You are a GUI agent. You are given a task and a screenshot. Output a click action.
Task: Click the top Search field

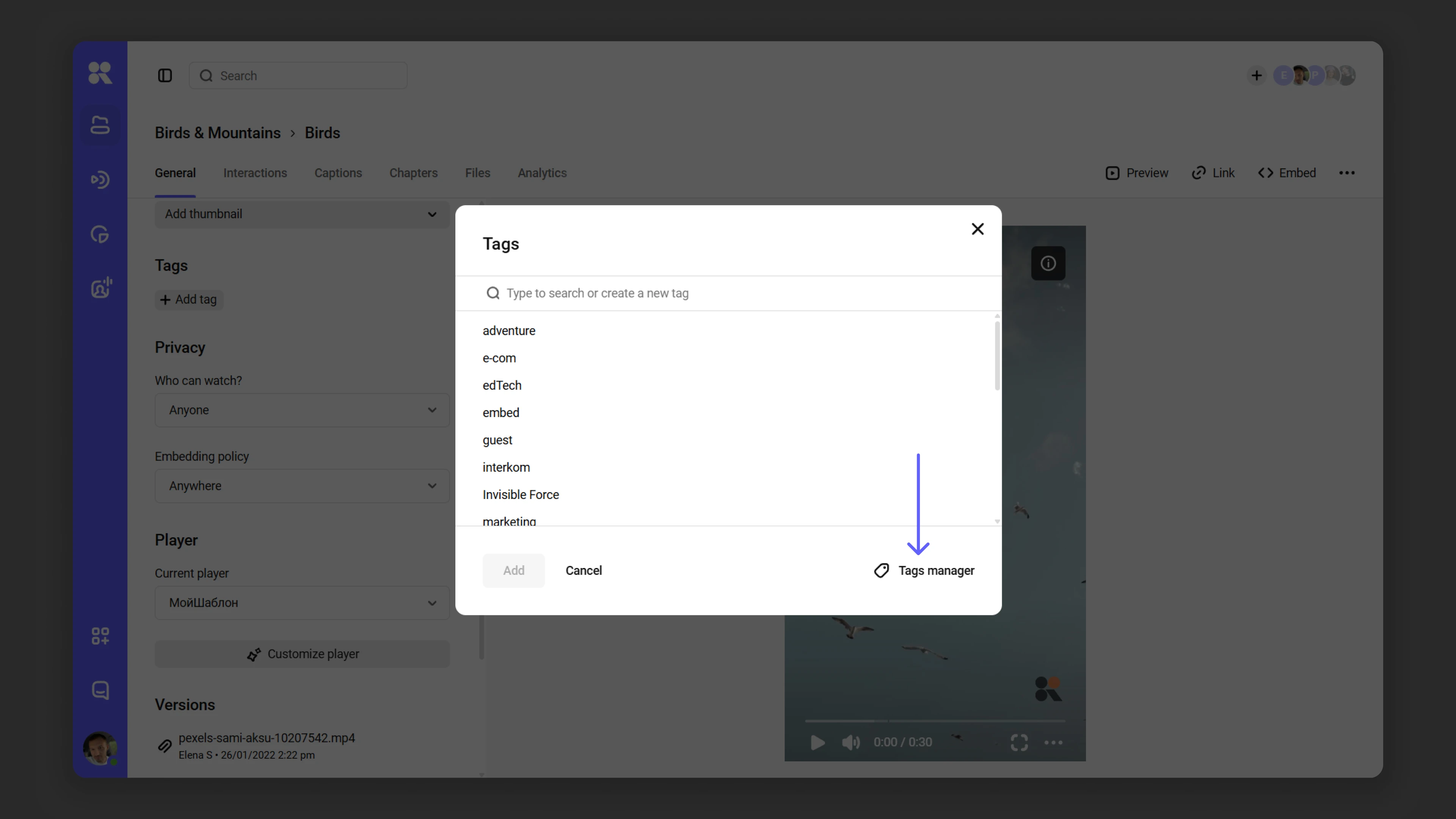tap(298, 76)
